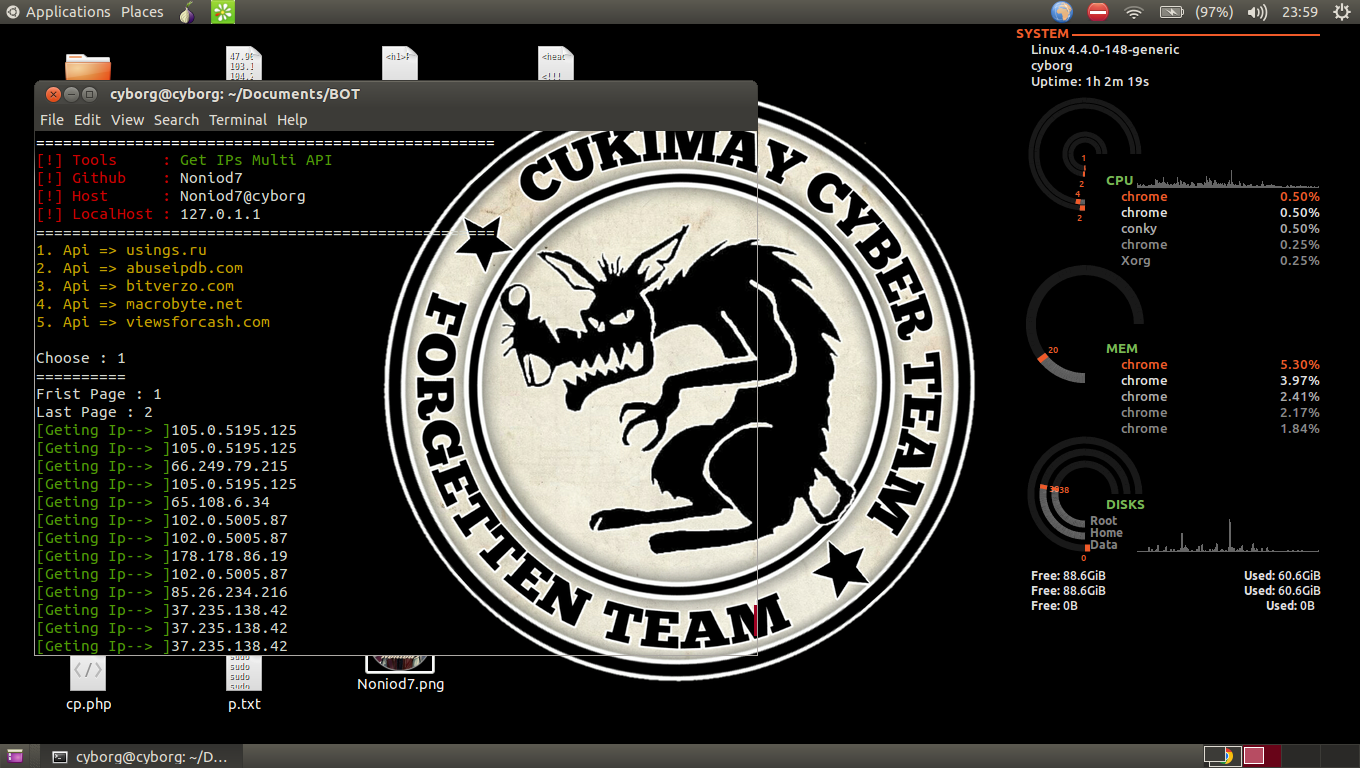
Task: Open the terminal Search menu
Action: 176,120
